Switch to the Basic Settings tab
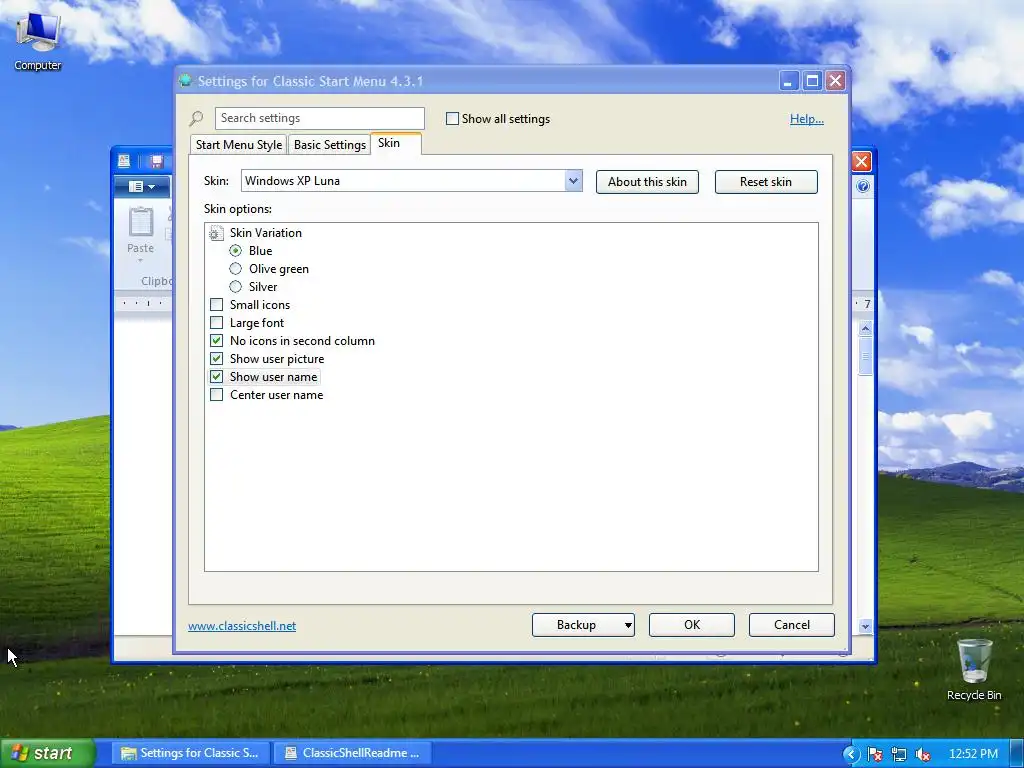Viewport: 1024px width, 768px height. coord(330,145)
